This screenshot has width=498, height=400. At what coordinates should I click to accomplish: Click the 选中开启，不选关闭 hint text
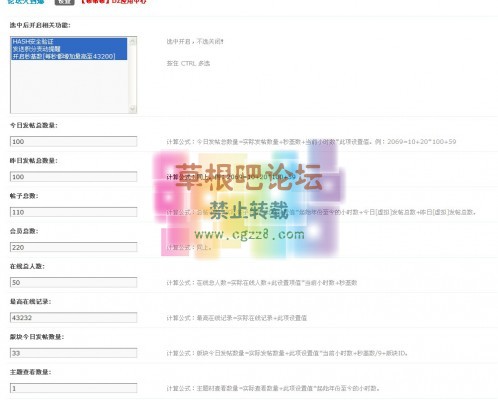195,42
